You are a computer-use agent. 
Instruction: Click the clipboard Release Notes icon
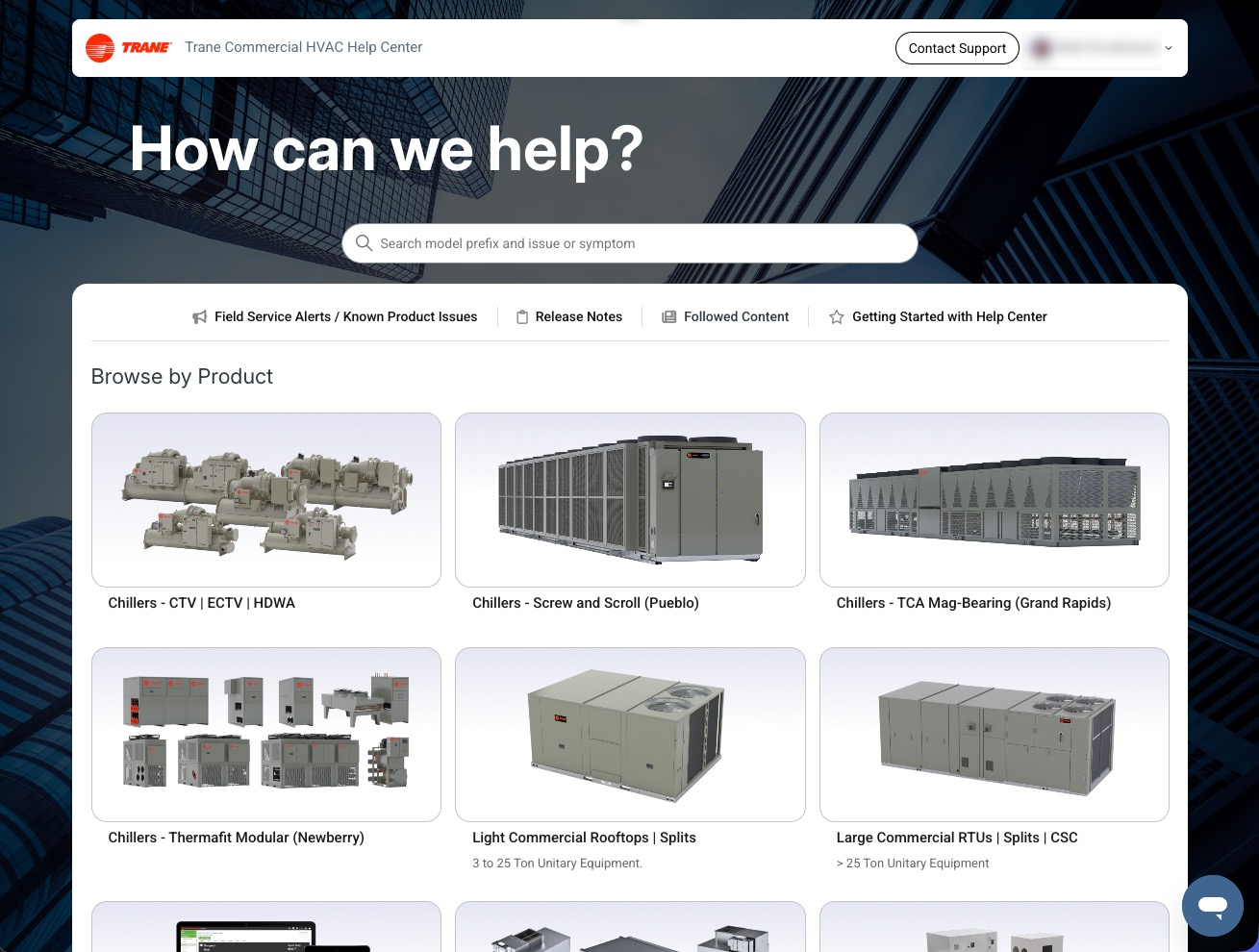tap(522, 316)
